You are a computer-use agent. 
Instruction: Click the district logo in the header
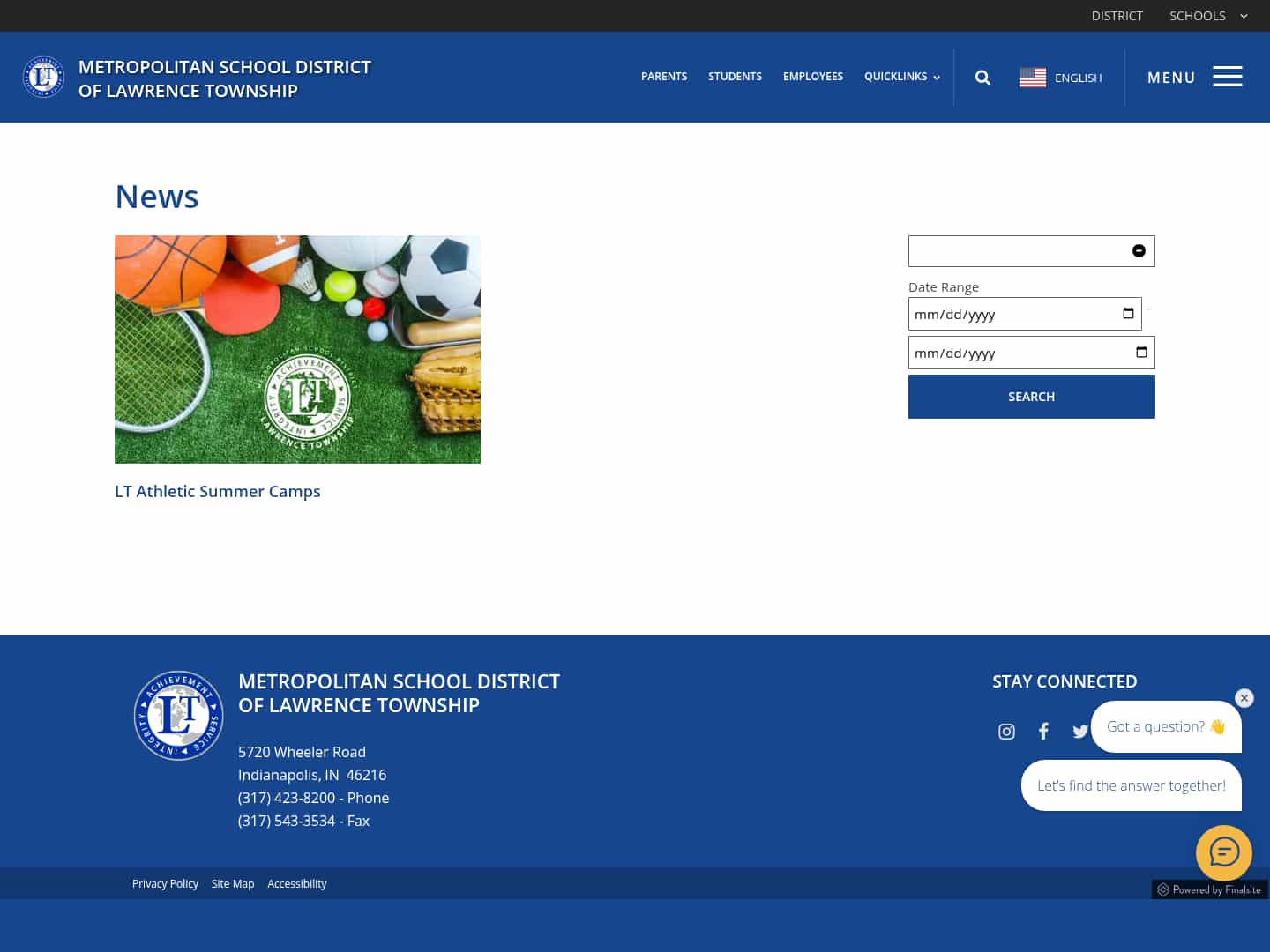[43, 78]
